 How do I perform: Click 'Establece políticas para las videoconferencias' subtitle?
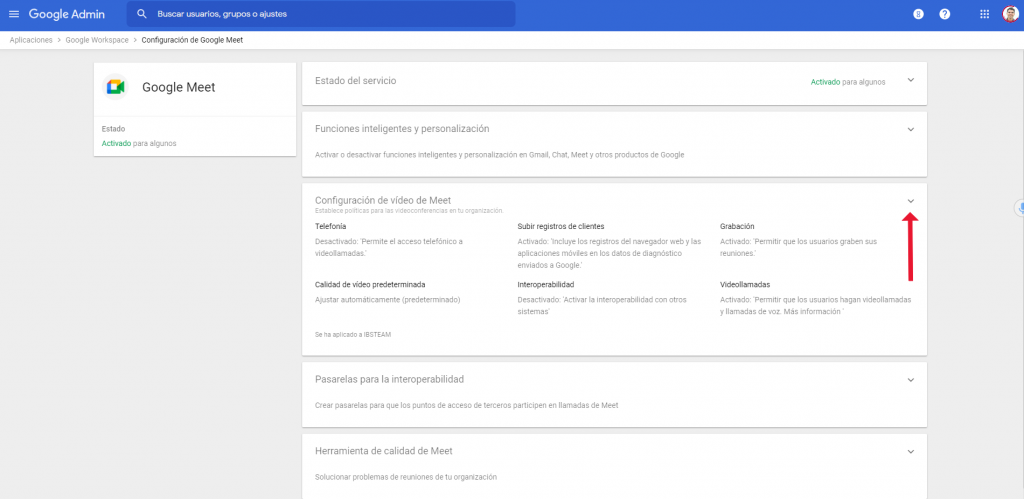(409, 211)
